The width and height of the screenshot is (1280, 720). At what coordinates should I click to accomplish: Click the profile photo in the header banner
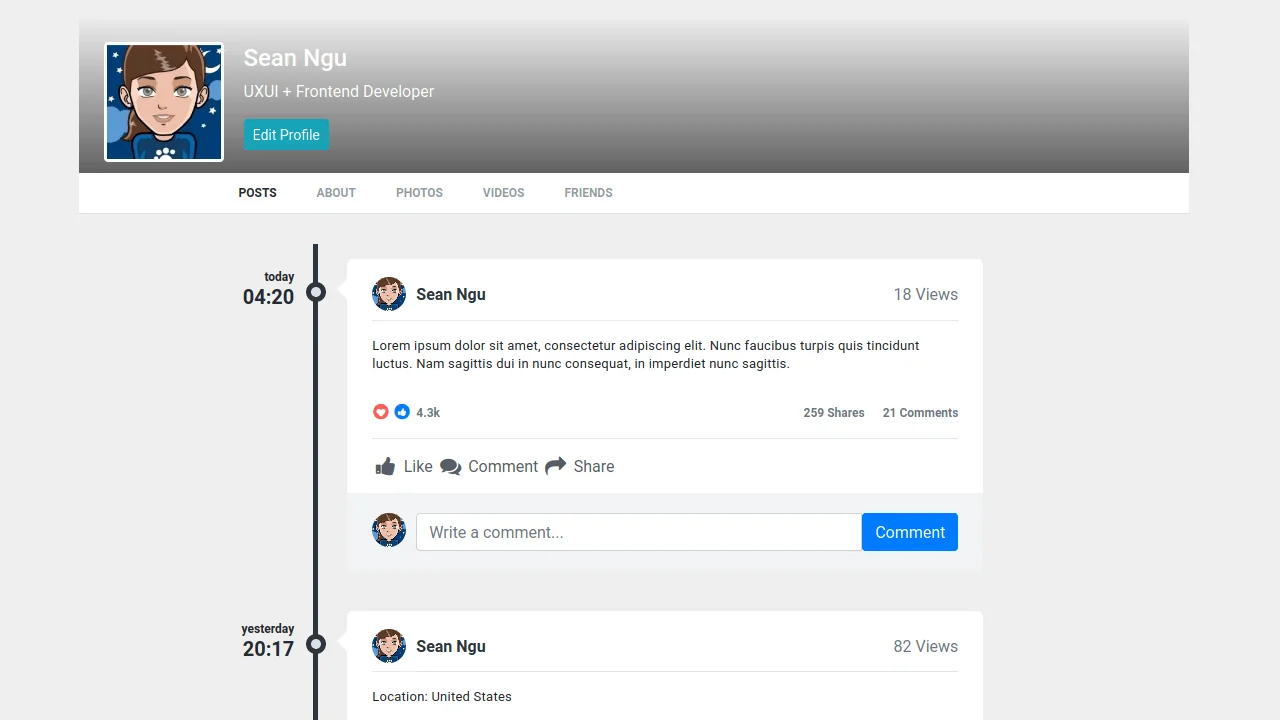(x=163, y=101)
